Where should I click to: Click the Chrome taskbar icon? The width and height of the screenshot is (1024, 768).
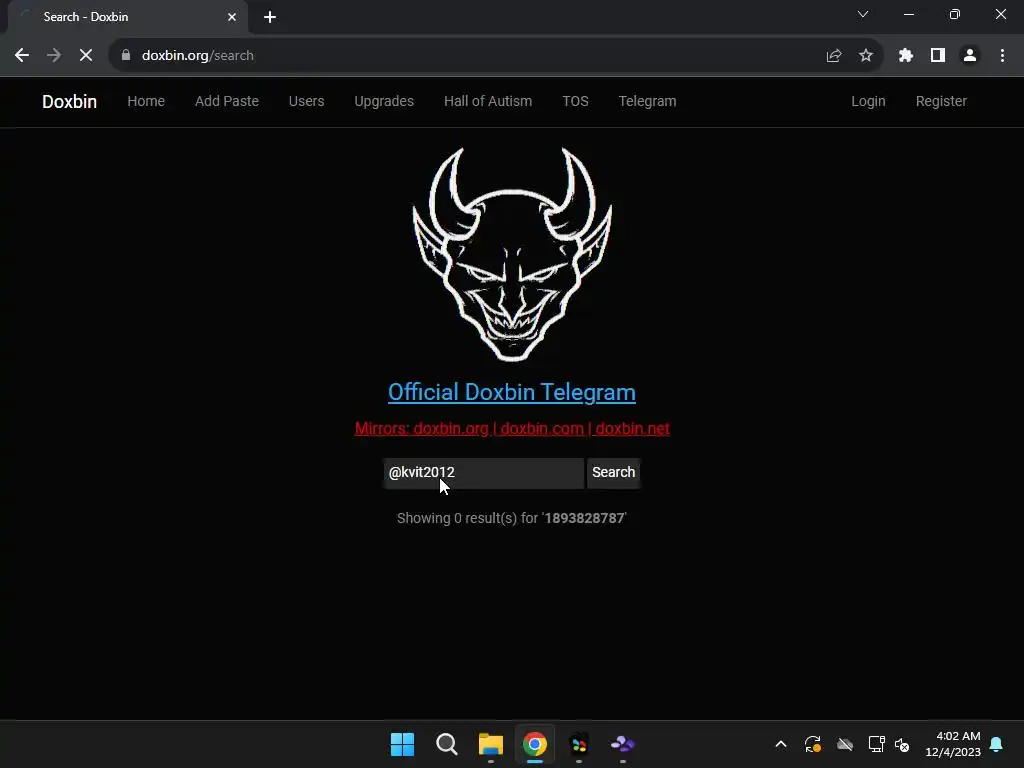tap(534, 744)
